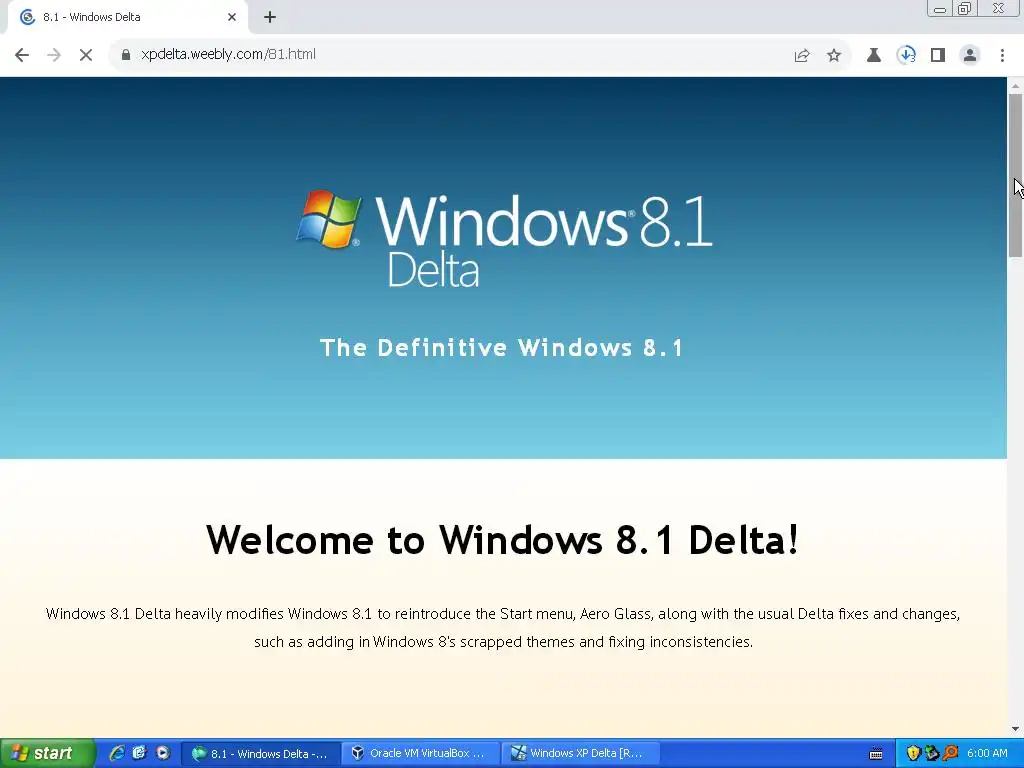
Task: Launch Windows Media Player from quick launch
Action: click(163, 753)
